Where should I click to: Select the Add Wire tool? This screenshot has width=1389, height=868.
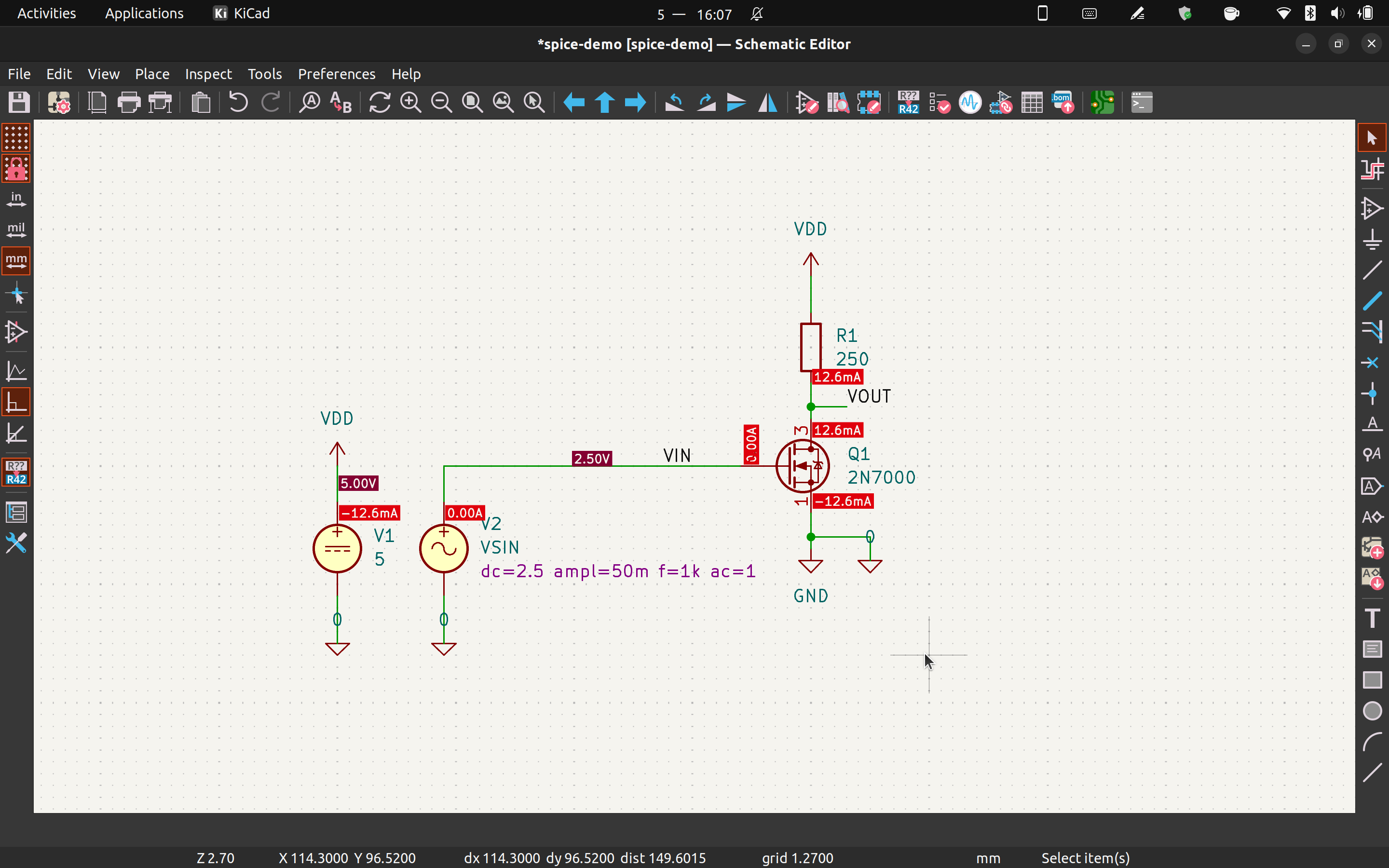pos(1372,270)
